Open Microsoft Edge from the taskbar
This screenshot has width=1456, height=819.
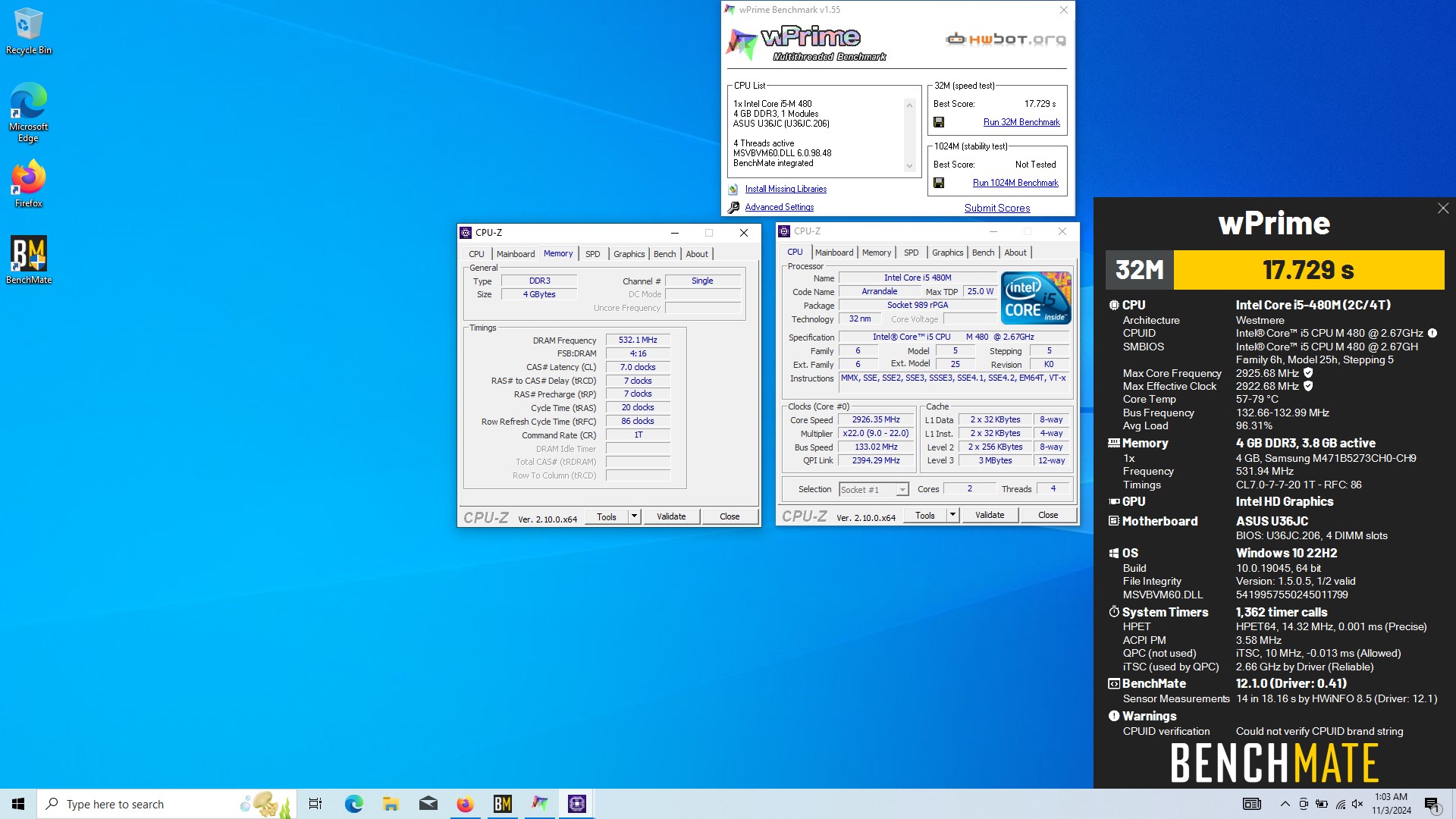pyautogui.click(x=353, y=804)
